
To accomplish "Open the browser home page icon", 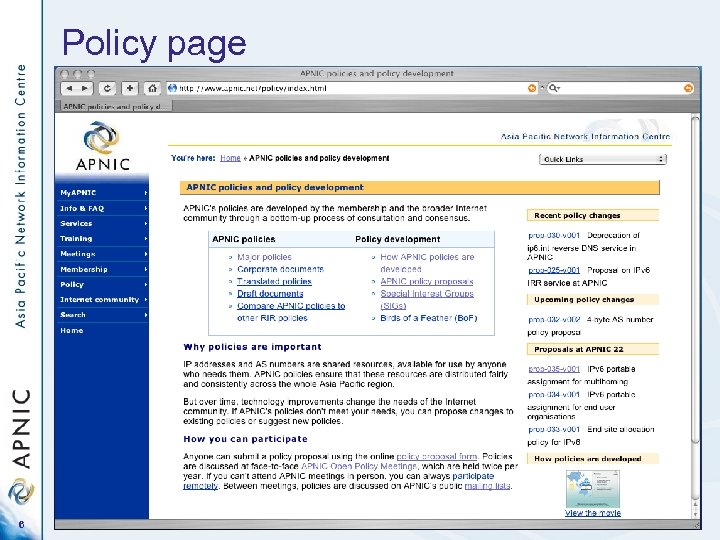I will (152, 88).
